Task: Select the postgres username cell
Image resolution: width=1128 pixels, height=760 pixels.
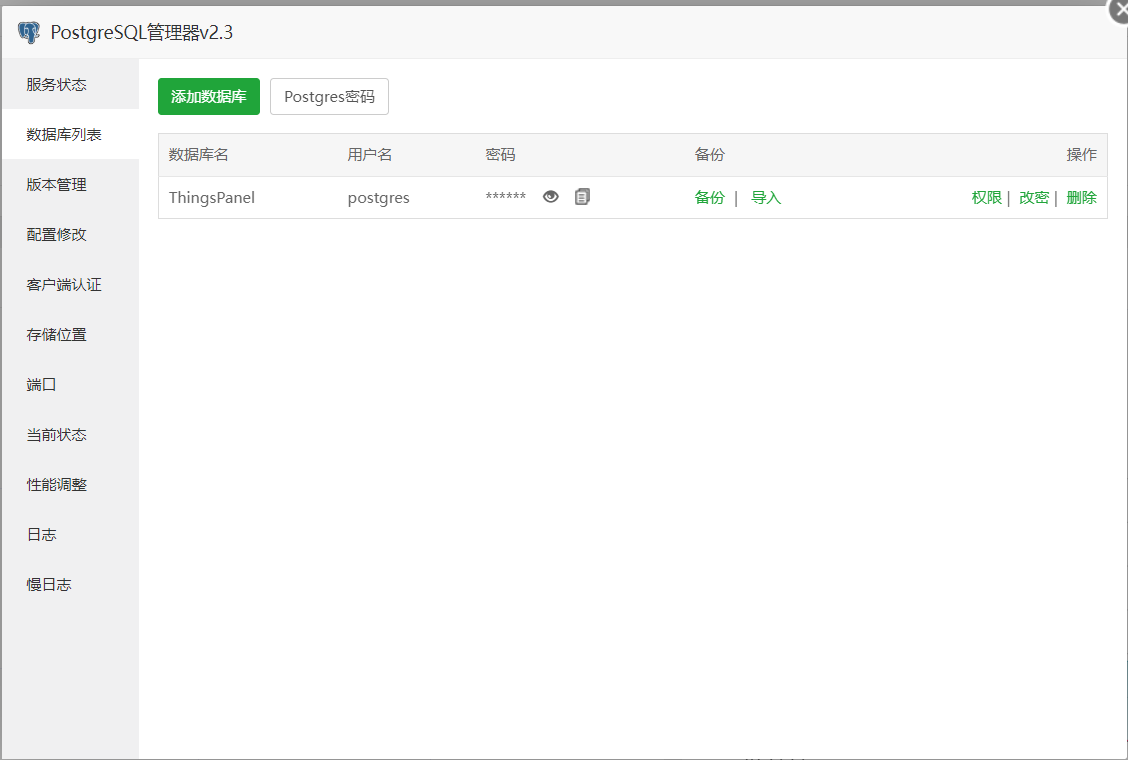Action: tap(378, 198)
